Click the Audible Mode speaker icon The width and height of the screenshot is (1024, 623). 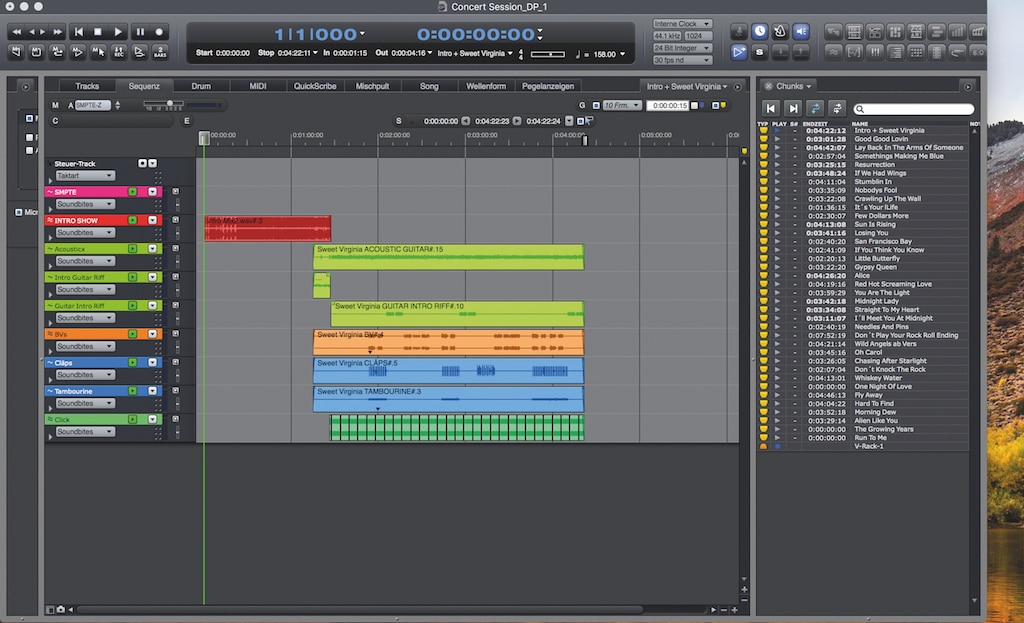click(801, 32)
